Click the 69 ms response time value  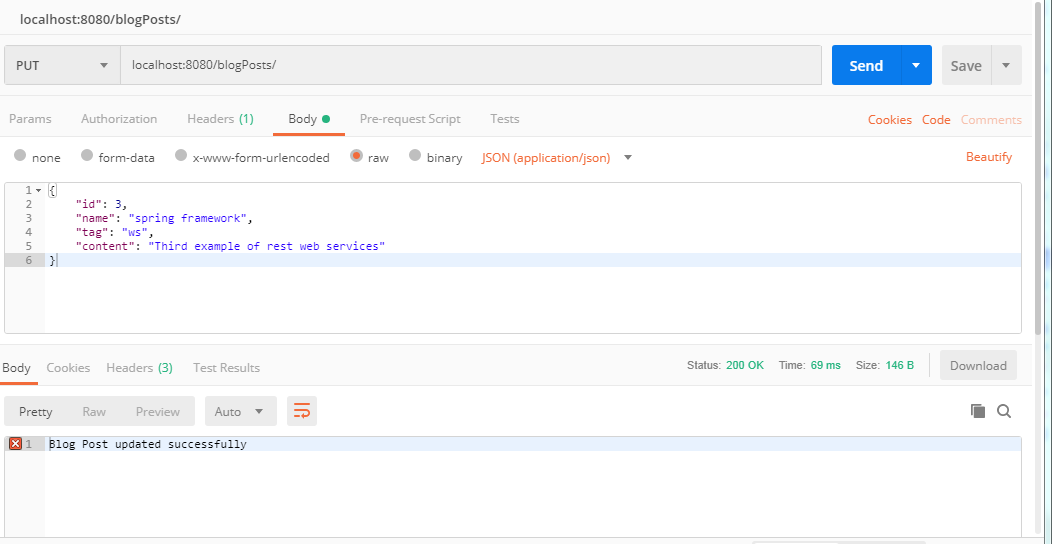click(x=825, y=366)
